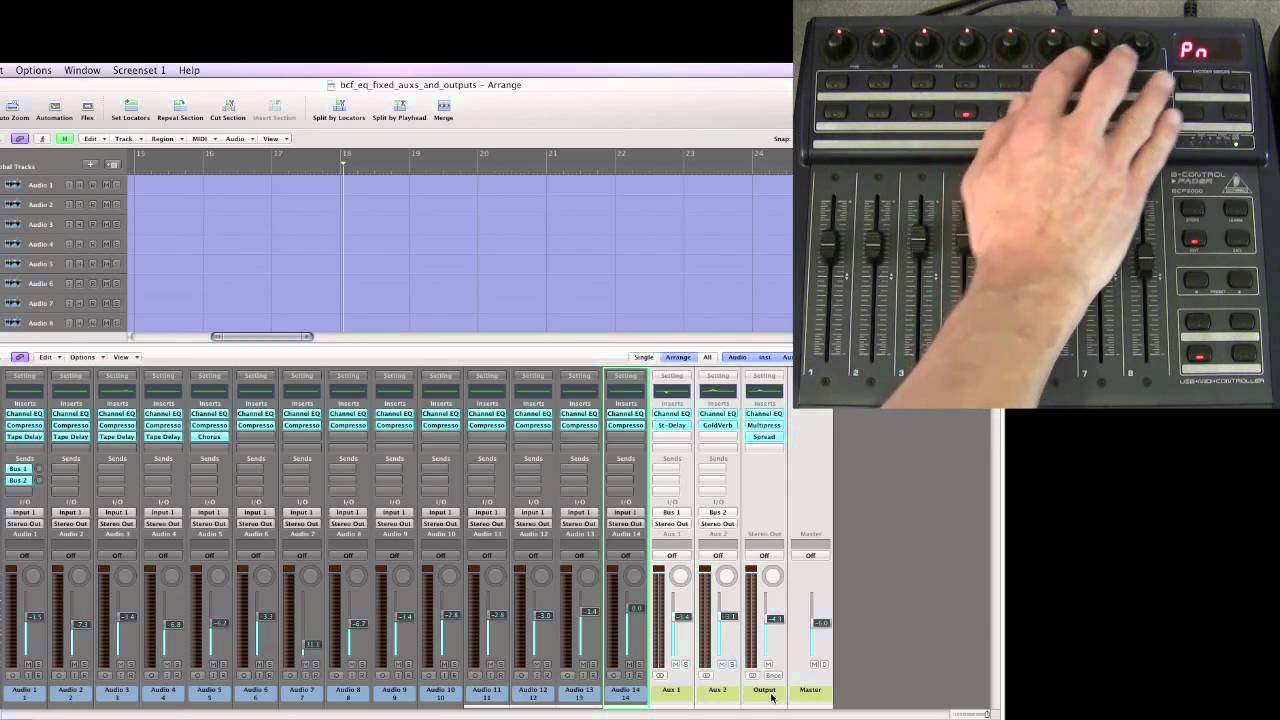
Task: Toggle the green H hide button
Action: point(64,139)
